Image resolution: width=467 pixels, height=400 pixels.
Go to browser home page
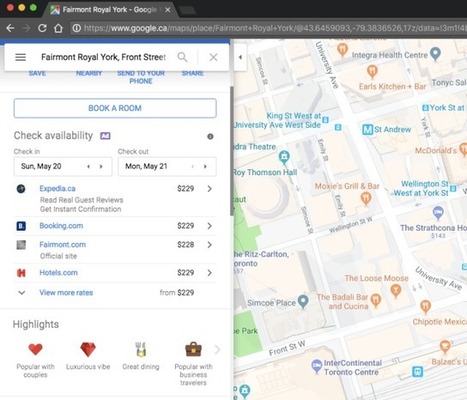[58, 28]
